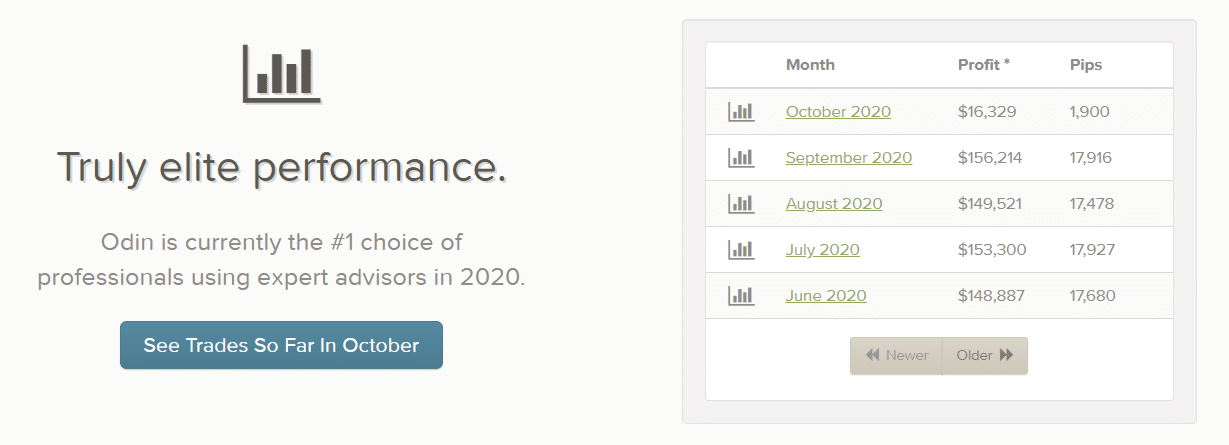Image resolution: width=1229 pixels, height=445 pixels.
Task: Open the July 2020 results link
Action: 822,250
